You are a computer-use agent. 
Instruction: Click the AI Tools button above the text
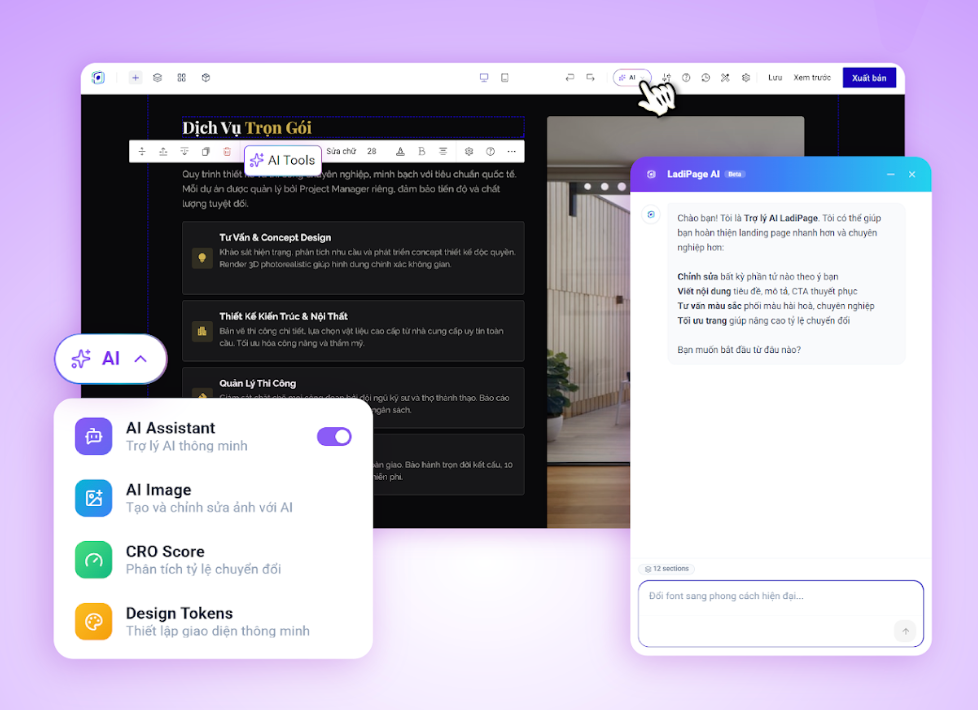point(282,160)
